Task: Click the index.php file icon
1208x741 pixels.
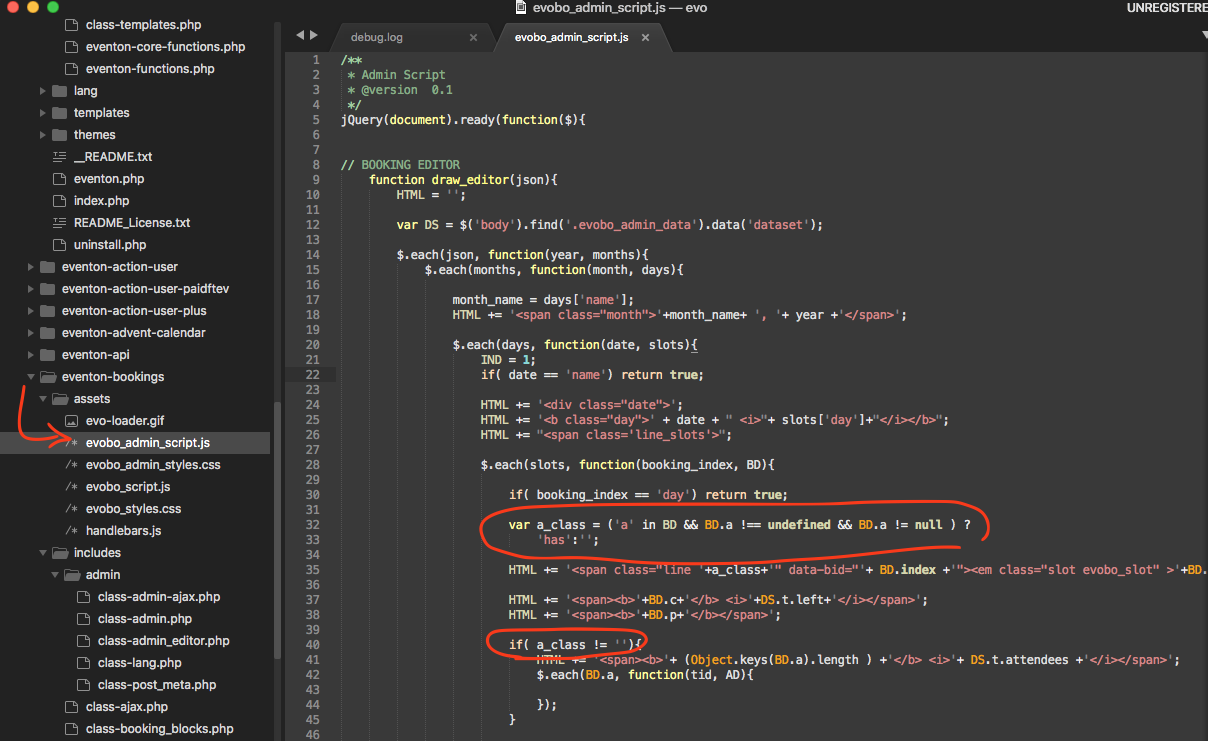Action: (x=59, y=201)
